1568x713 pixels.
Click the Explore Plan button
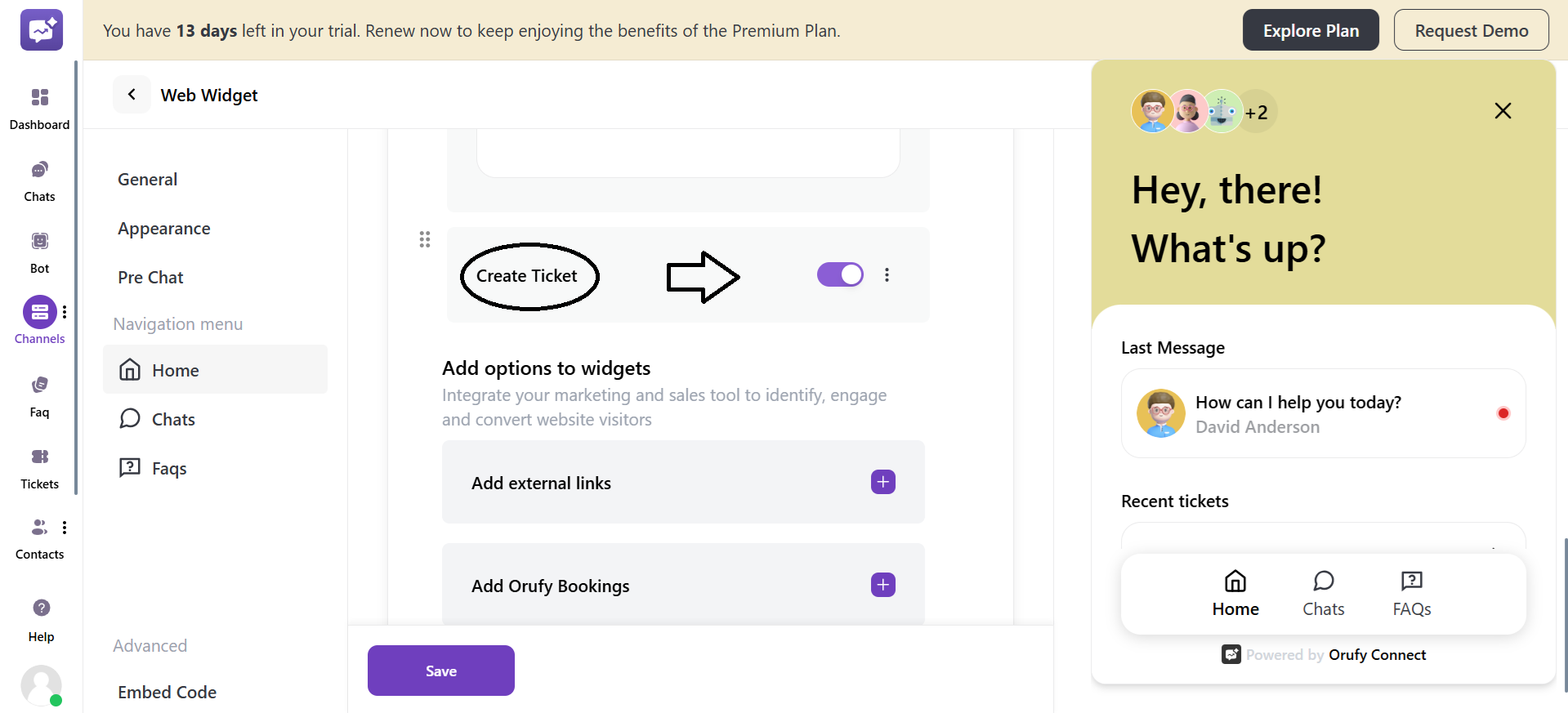pyautogui.click(x=1310, y=29)
